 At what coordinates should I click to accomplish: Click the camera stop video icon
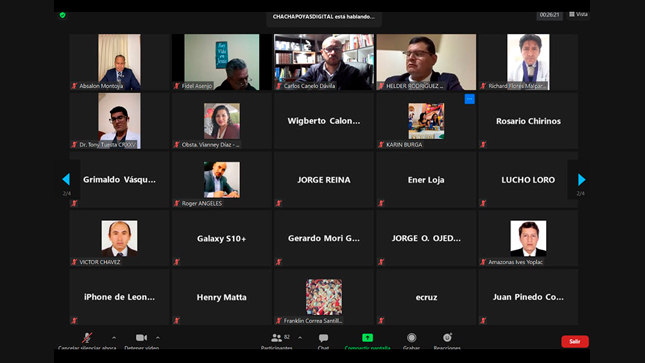pos(142,337)
